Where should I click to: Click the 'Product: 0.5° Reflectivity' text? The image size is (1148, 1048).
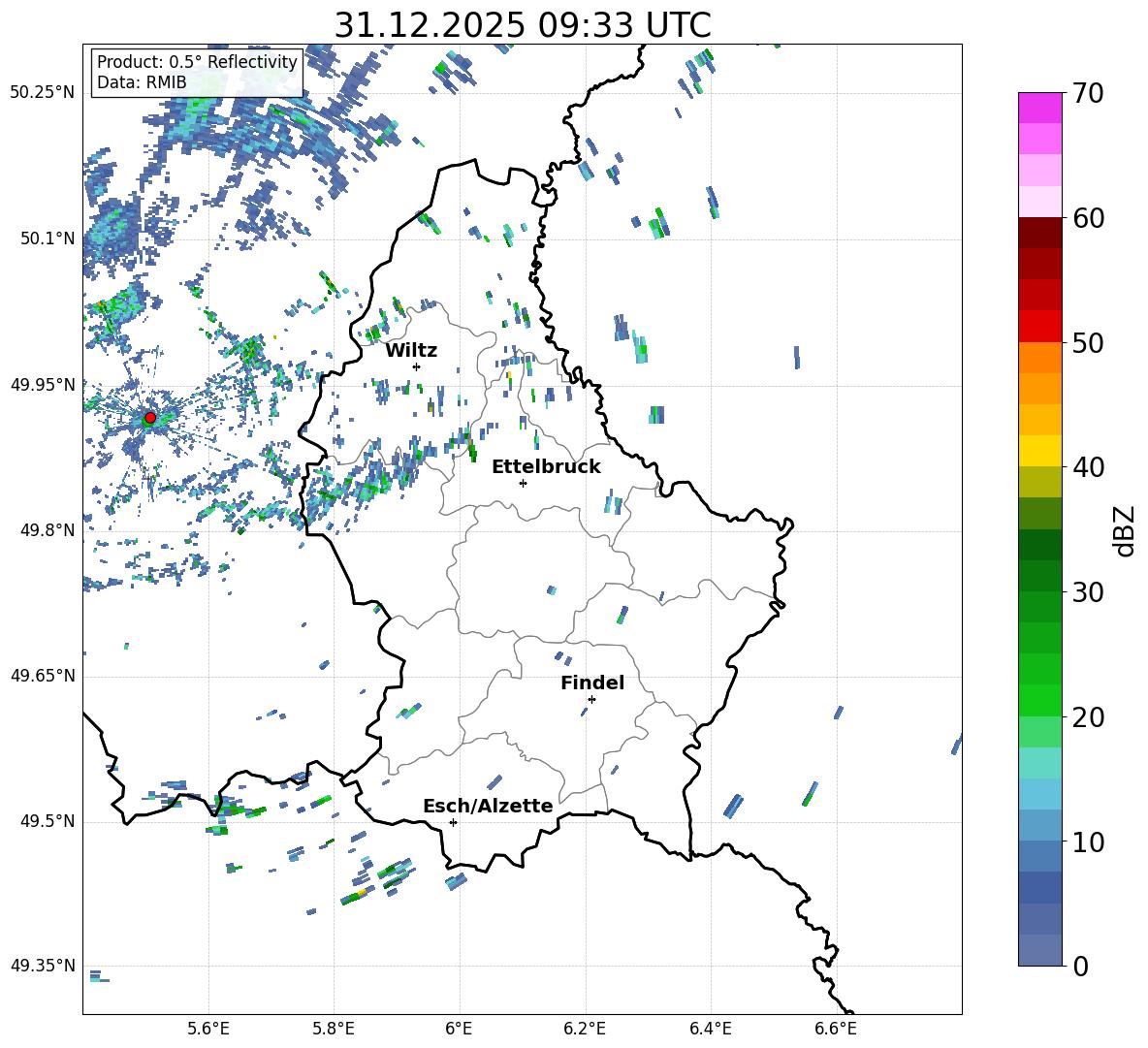(197, 62)
